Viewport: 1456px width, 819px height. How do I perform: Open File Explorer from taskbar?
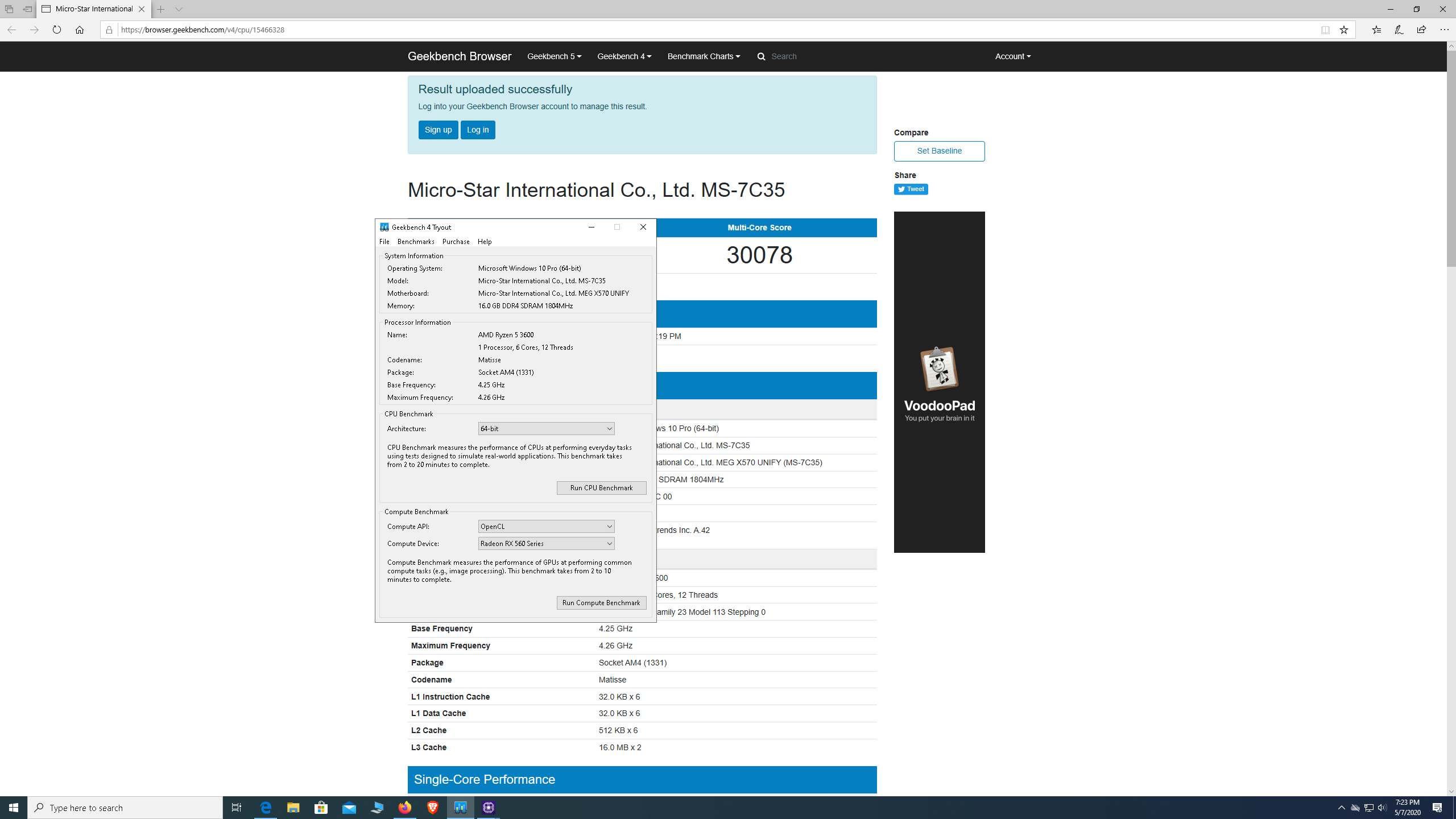[293, 808]
